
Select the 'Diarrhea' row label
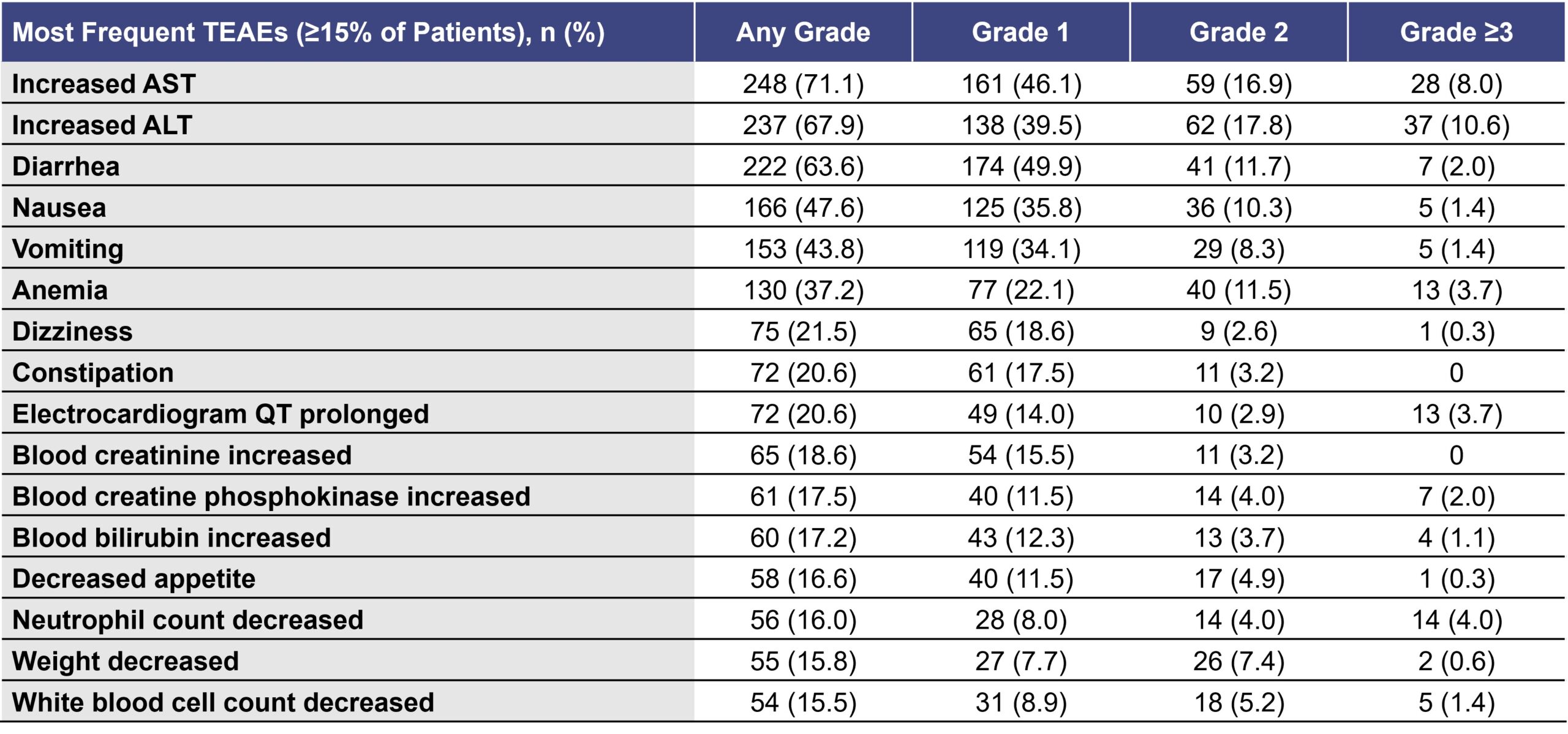click(x=66, y=166)
